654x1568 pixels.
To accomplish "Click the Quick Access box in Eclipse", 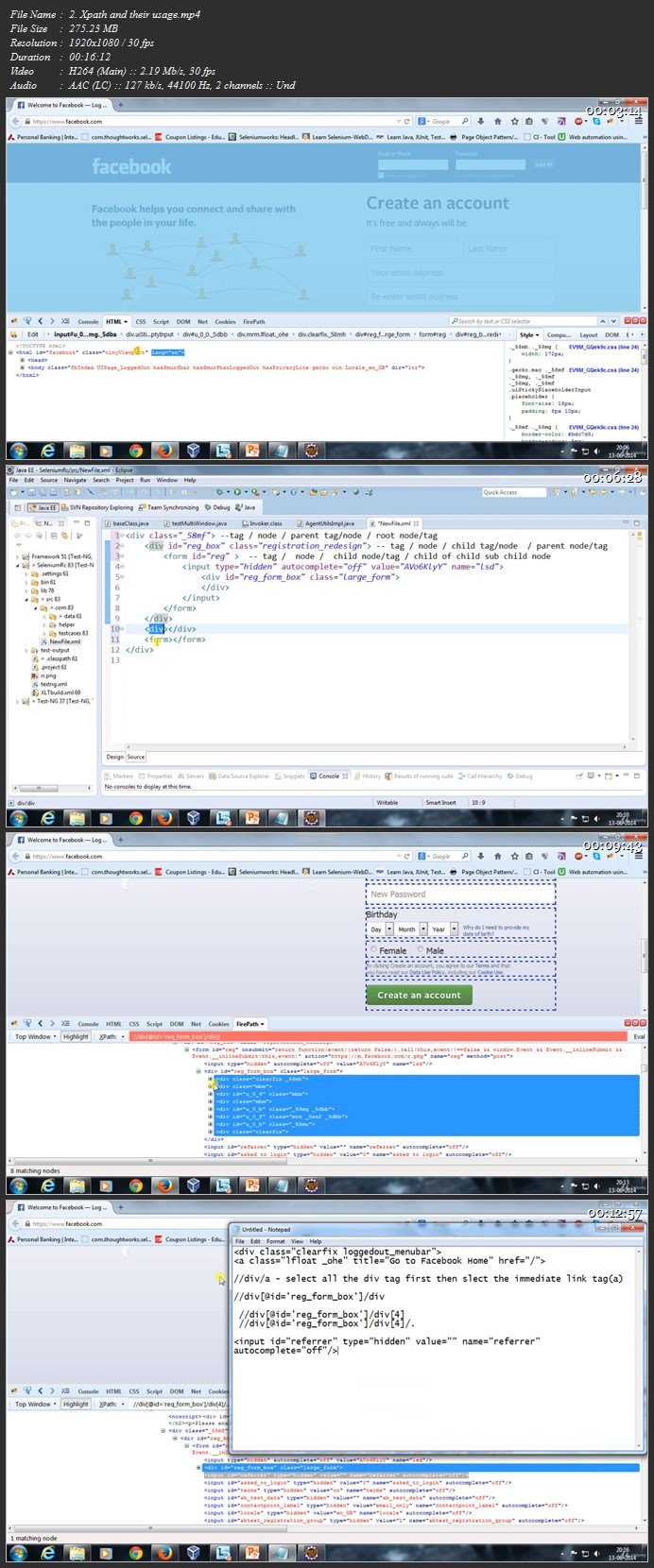I will [x=516, y=492].
